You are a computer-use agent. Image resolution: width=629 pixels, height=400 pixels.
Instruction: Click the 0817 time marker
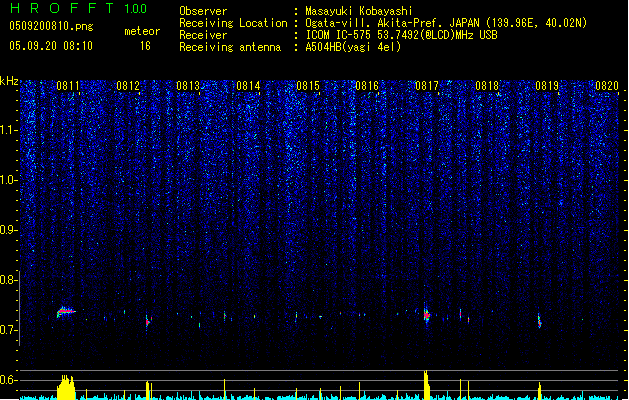click(427, 86)
